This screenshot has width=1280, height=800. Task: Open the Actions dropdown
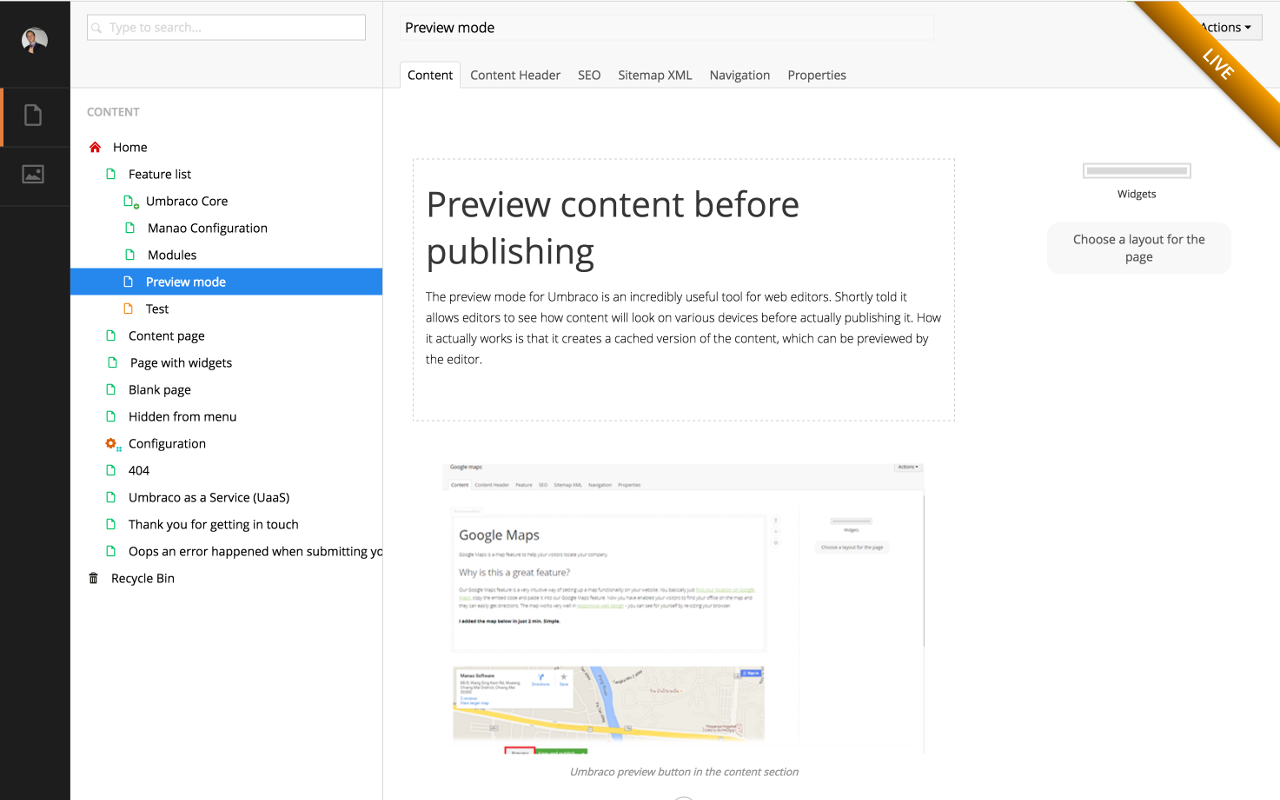coord(1224,27)
